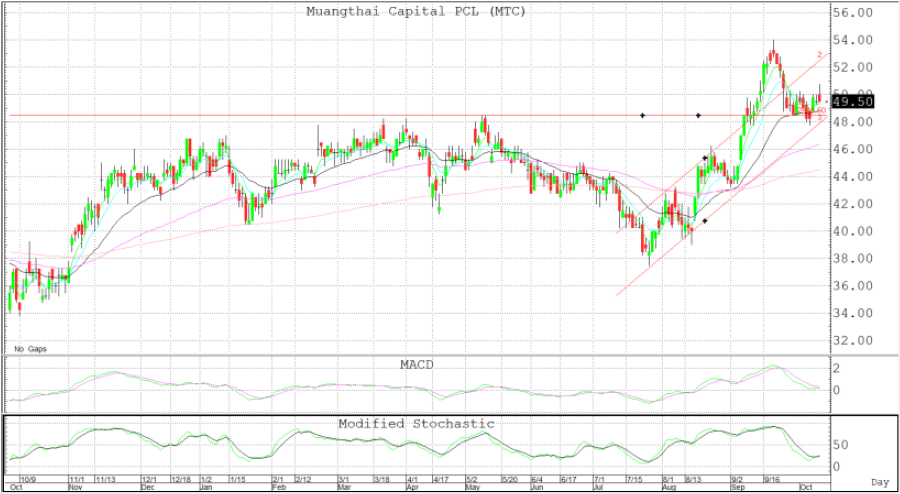
Task: Click the 4/17 date label
Action: (x=440, y=478)
